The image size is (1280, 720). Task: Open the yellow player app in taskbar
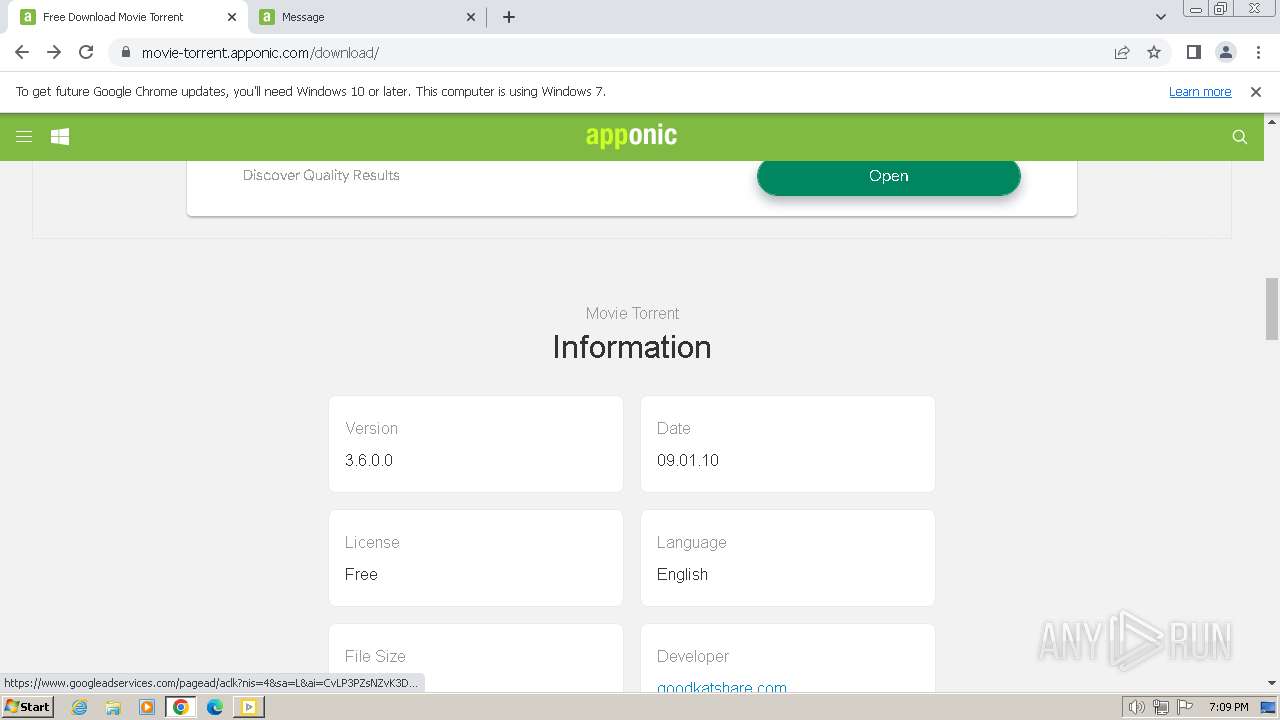[248, 707]
